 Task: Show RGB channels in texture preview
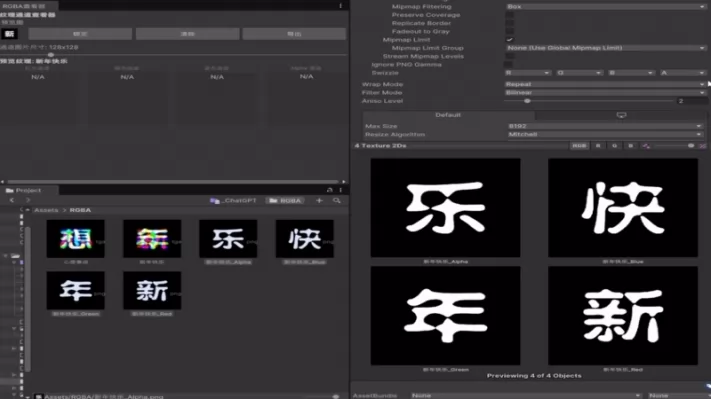(x=579, y=146)
